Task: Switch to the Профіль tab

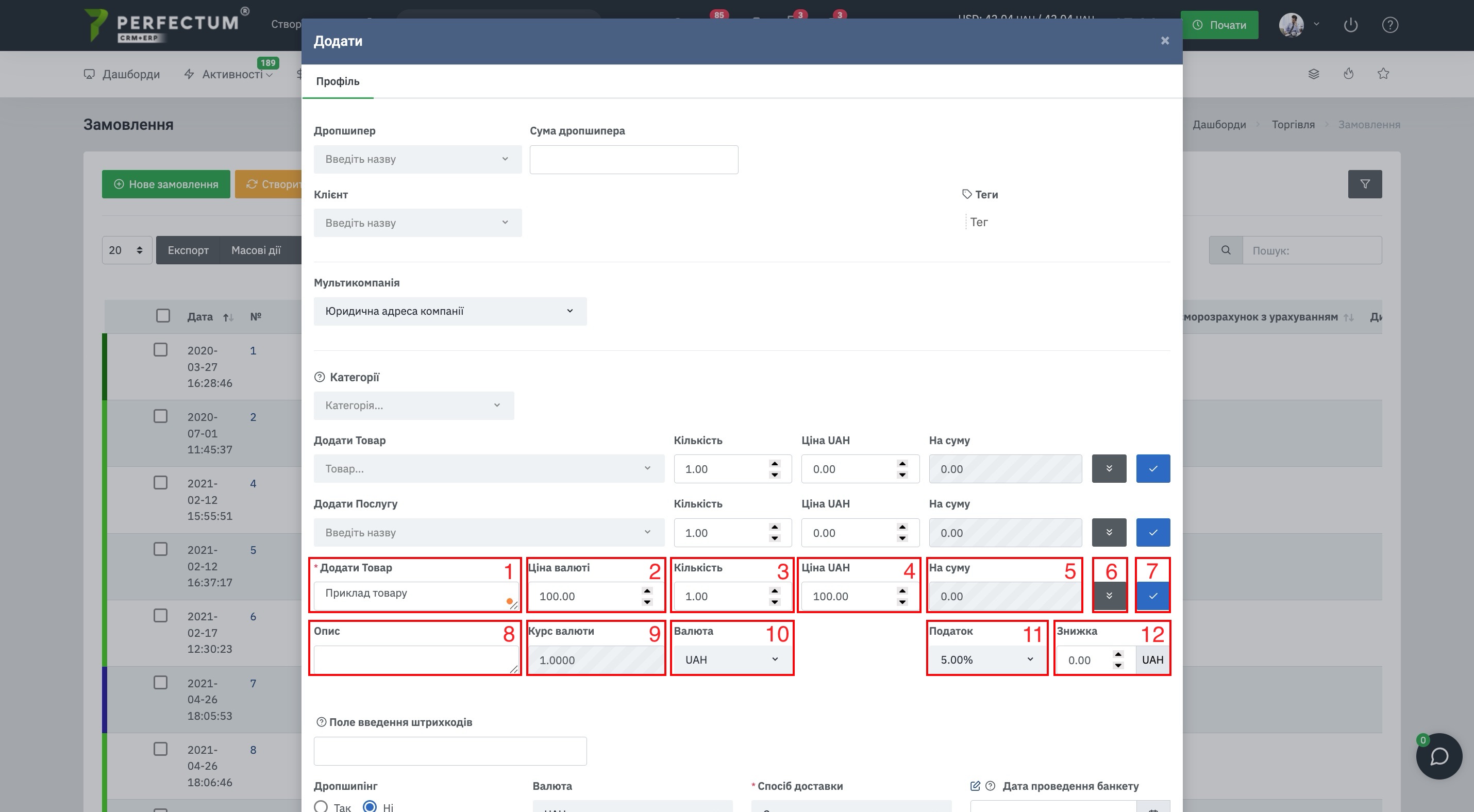Action: pos(338,81)
